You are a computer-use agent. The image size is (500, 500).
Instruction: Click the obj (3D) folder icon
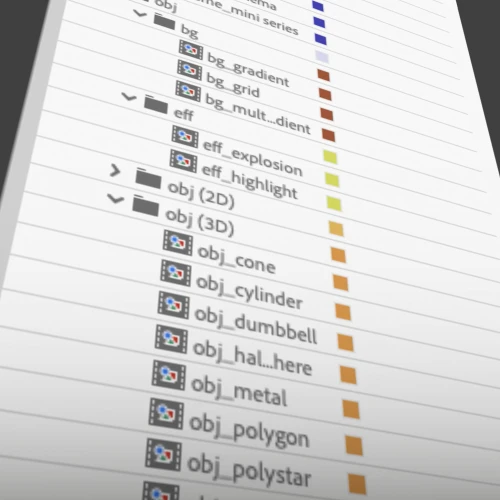145,206
